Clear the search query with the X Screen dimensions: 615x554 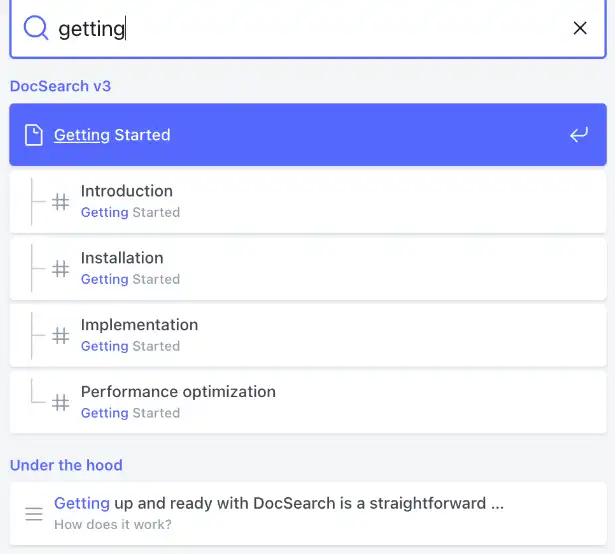[x=580, y=28]
